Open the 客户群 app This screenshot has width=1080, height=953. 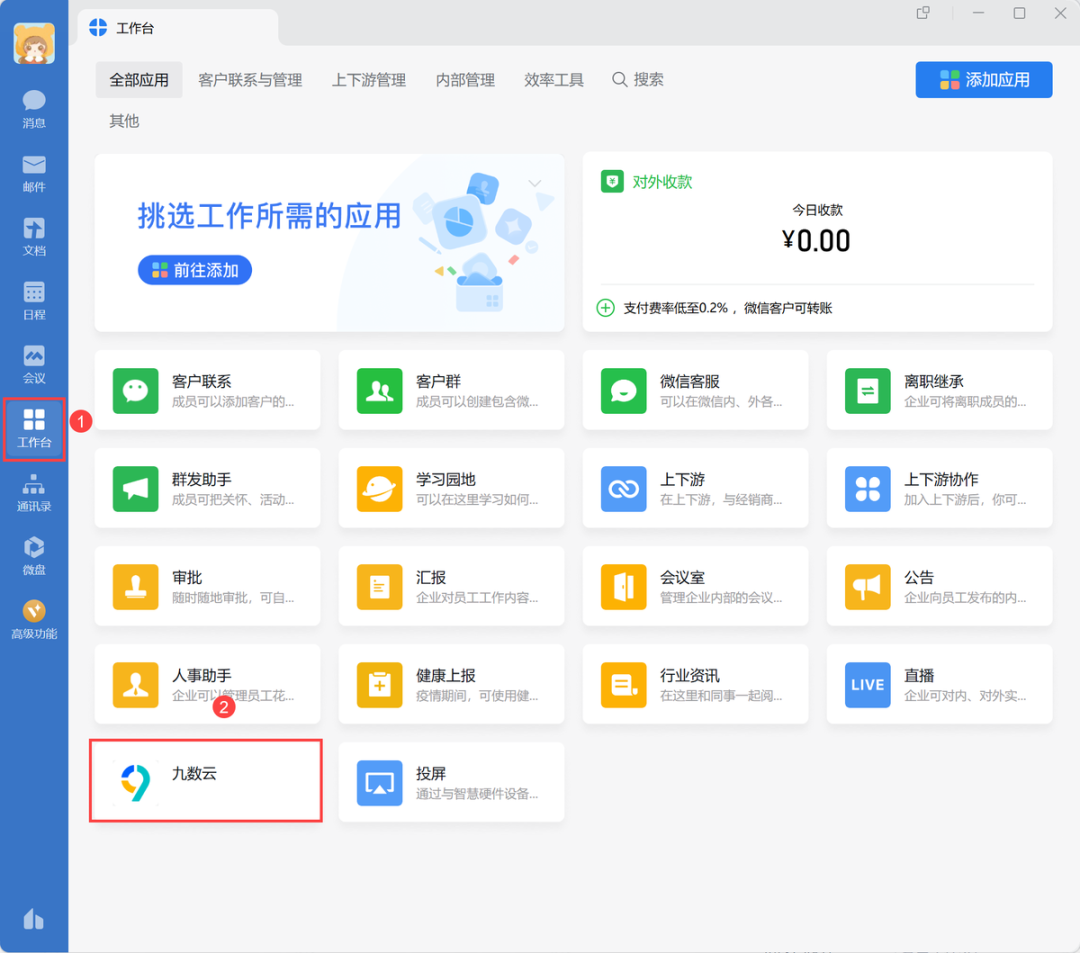[451, 390]
